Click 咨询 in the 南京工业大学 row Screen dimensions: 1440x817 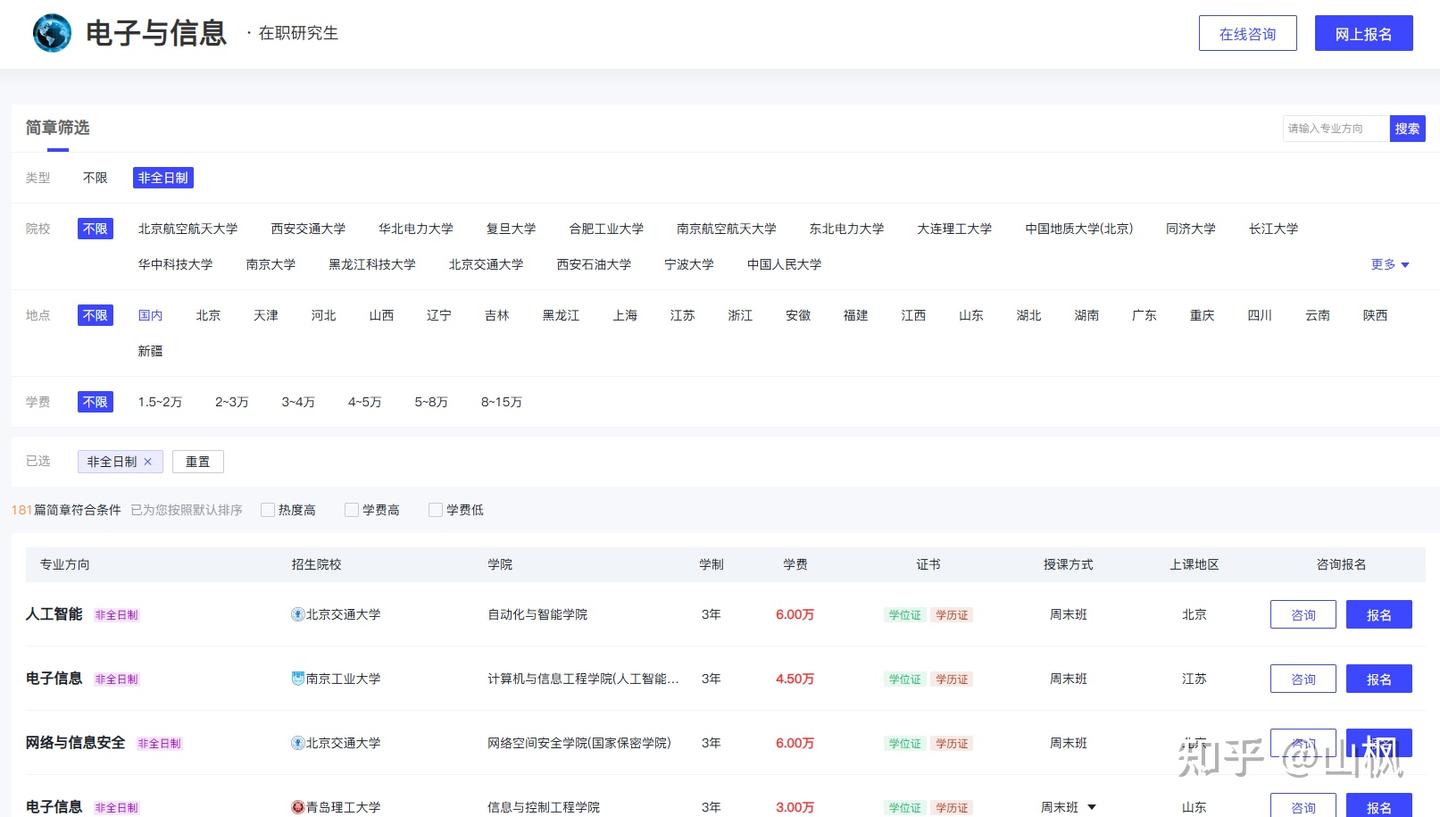[1303, 679]
